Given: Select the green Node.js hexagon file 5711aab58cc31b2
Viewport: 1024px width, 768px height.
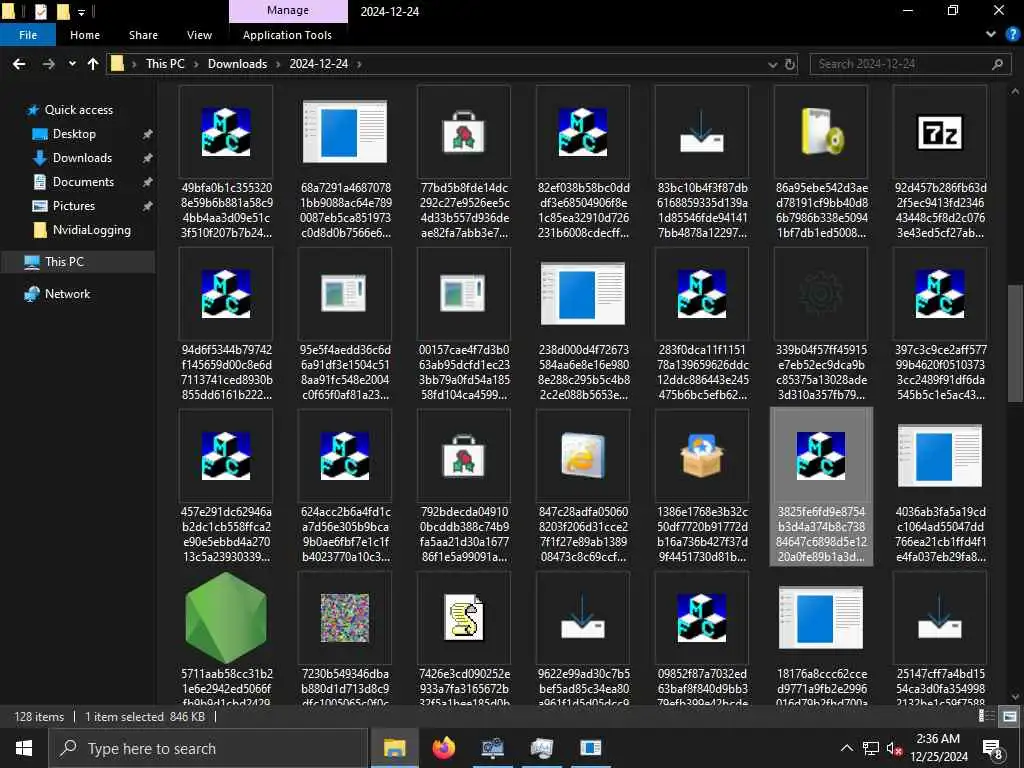Looking at the screenshot, I should (226, 638).
